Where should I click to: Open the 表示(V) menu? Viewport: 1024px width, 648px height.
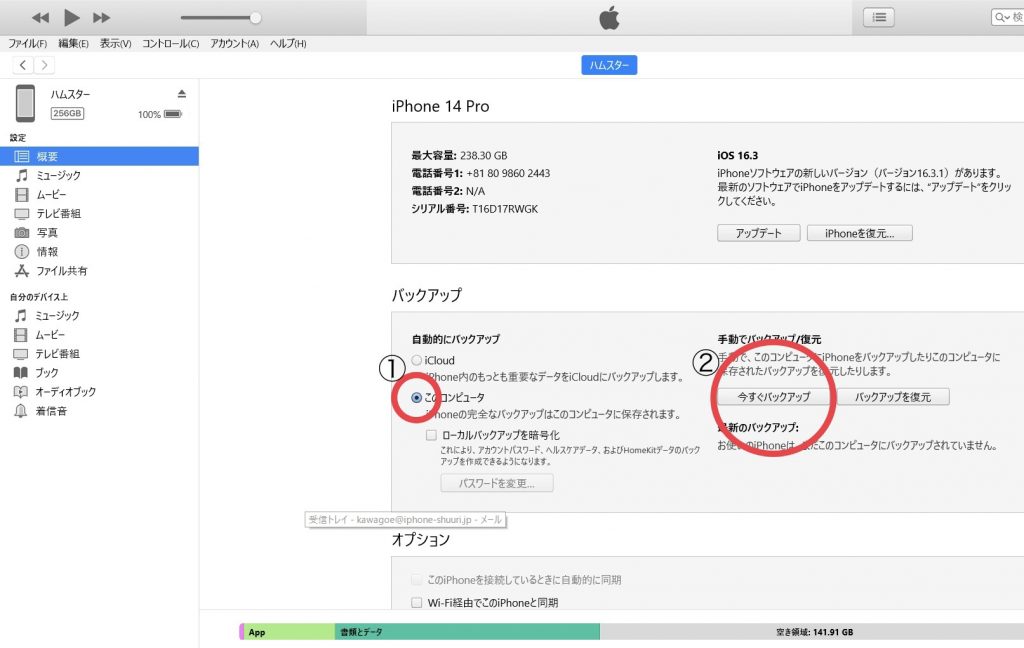coord(116,44)
